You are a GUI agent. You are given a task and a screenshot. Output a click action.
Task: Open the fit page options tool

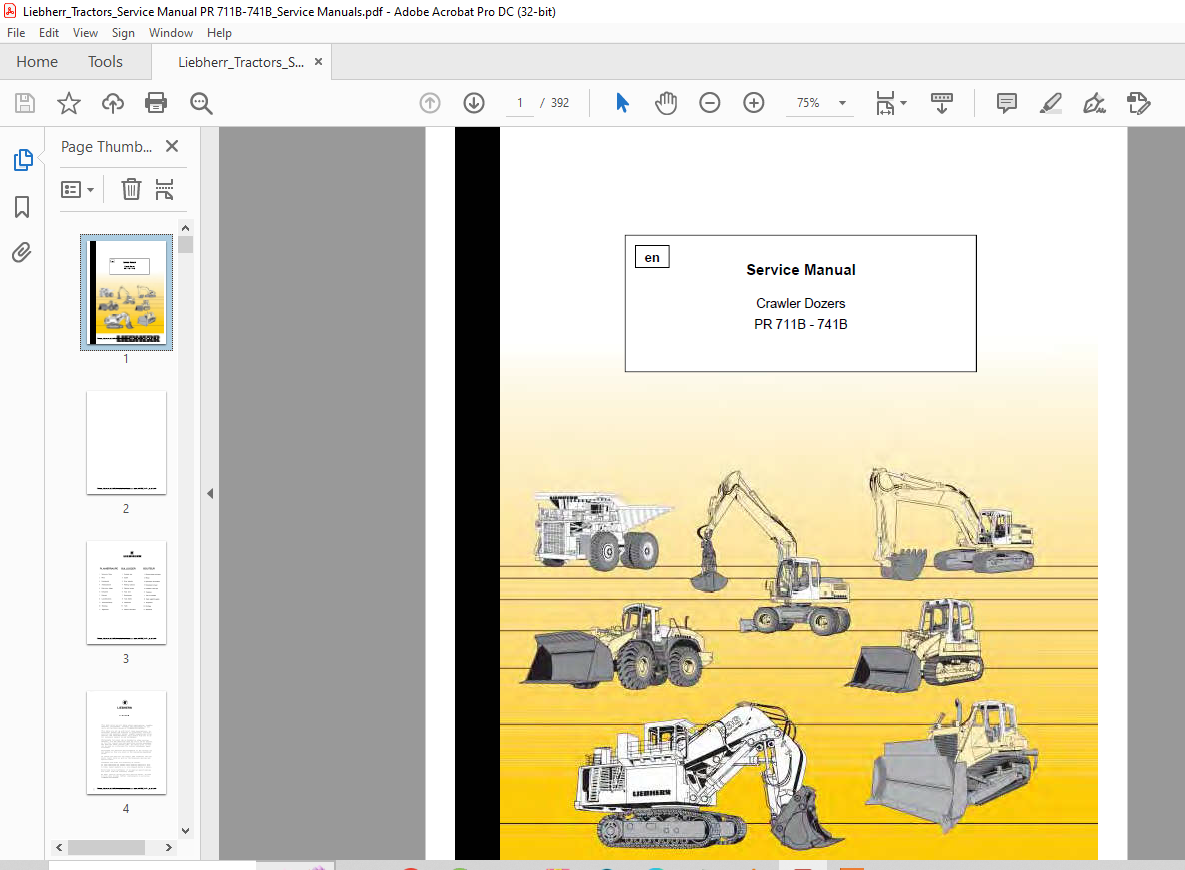(x=890, y=103)
